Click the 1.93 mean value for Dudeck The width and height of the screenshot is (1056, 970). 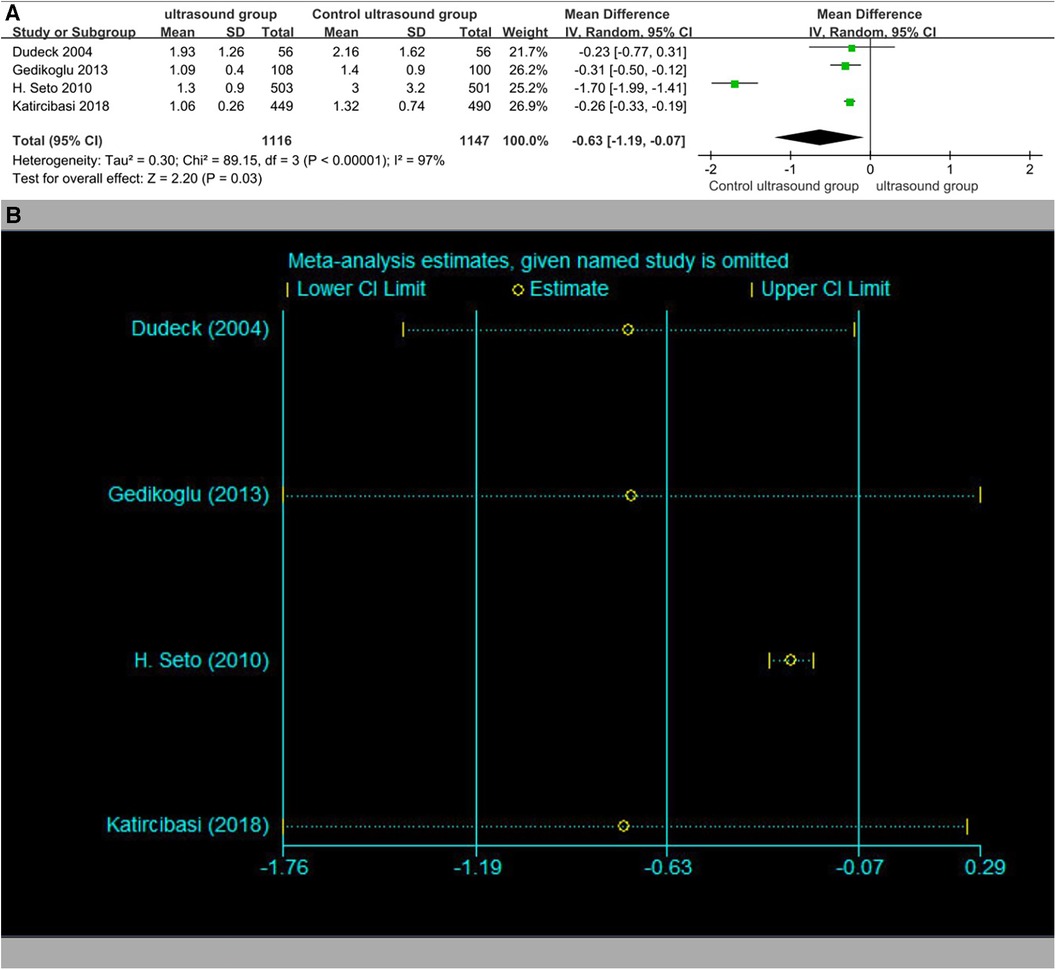click(182, 52)
